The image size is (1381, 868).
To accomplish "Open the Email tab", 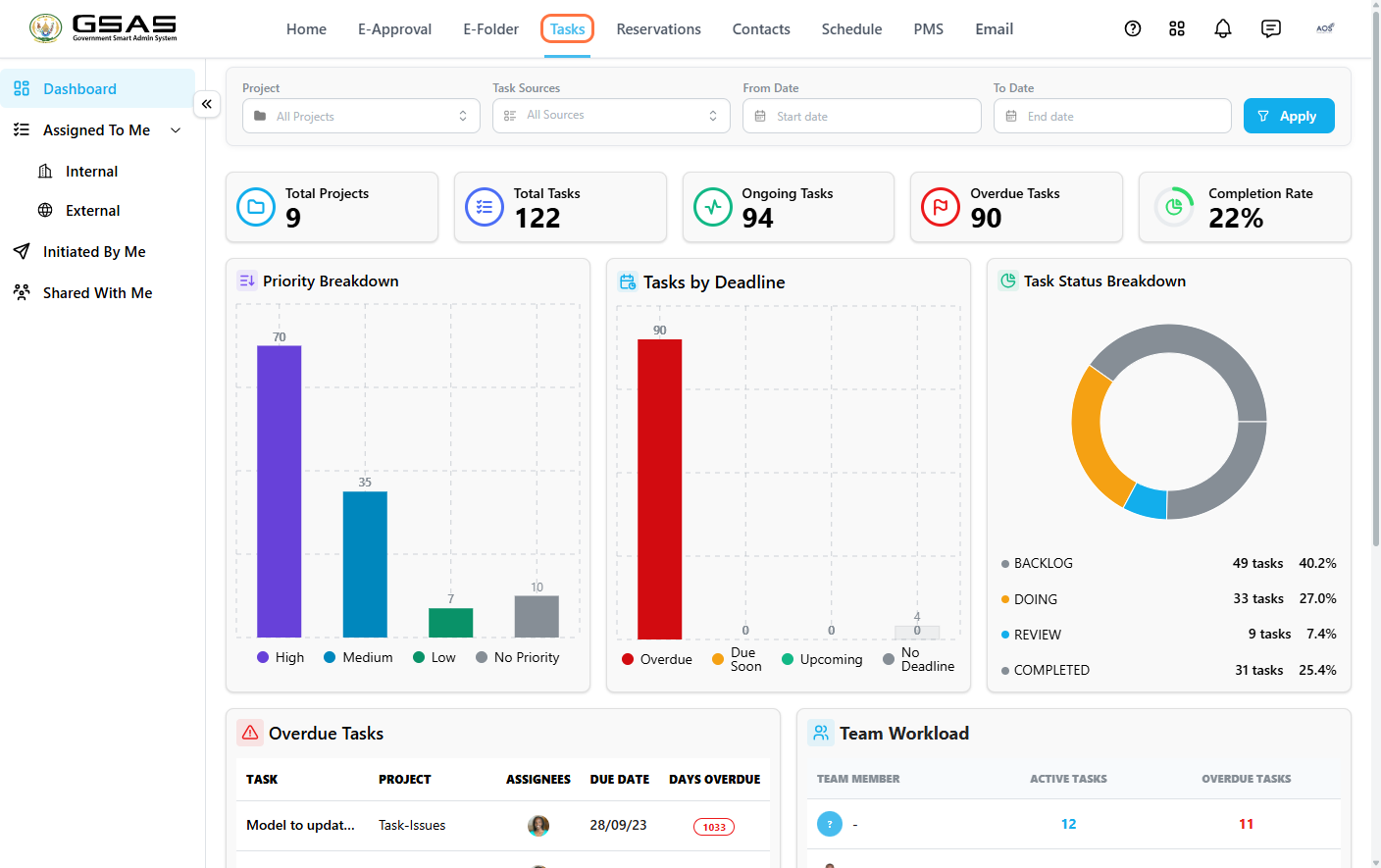I will click(995, 29).
